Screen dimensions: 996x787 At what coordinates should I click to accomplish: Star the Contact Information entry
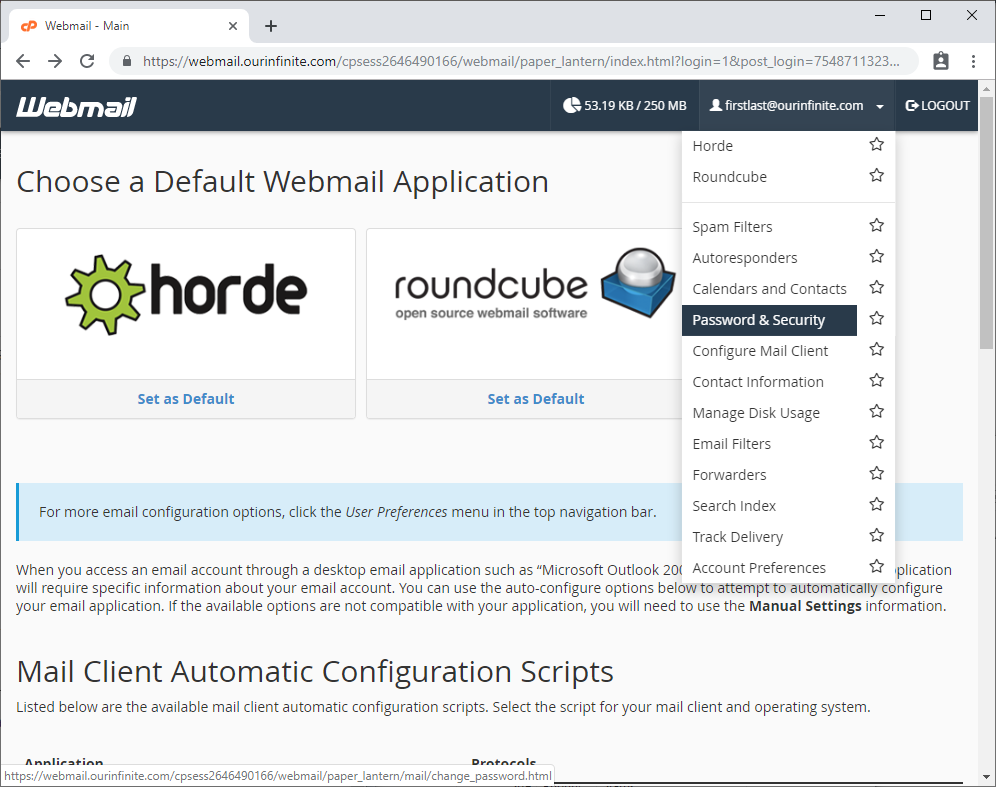click(877, 381)
